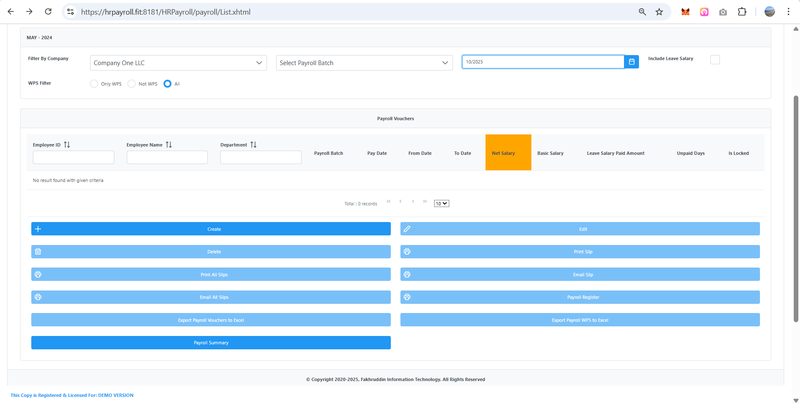
Task: Click the browser address bar URL
Action: [x=166, y=12]
